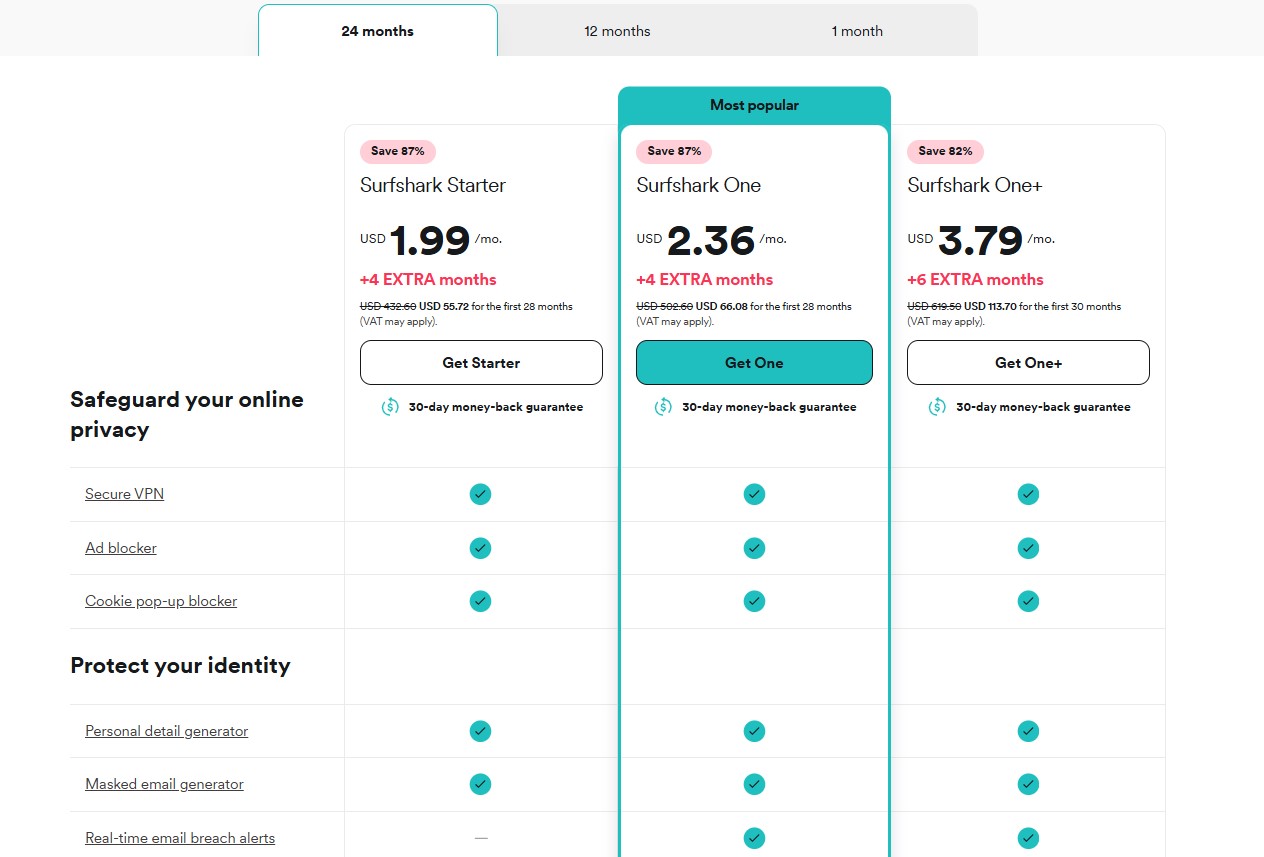Screen dimensions: 1264x857
Task: Open the Masked email generator link
Action: 164,784
